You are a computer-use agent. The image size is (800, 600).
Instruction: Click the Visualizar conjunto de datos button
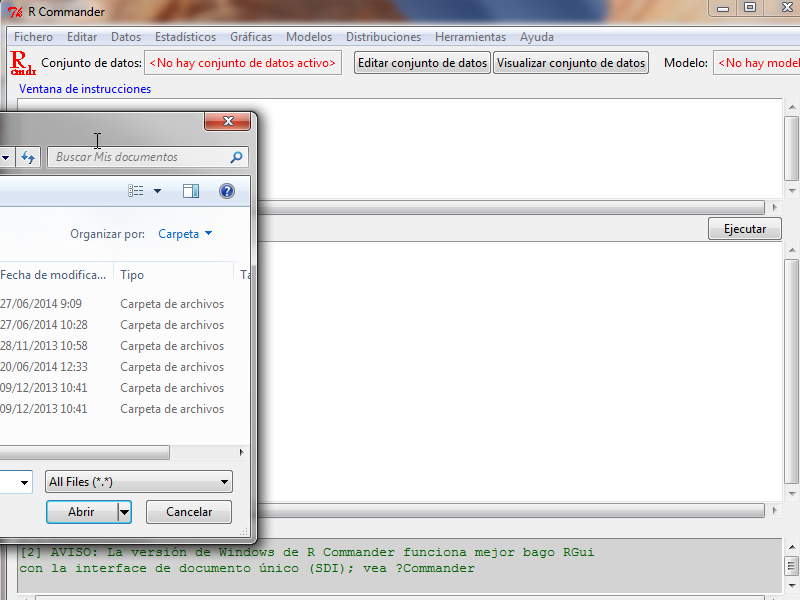(571, 63)
